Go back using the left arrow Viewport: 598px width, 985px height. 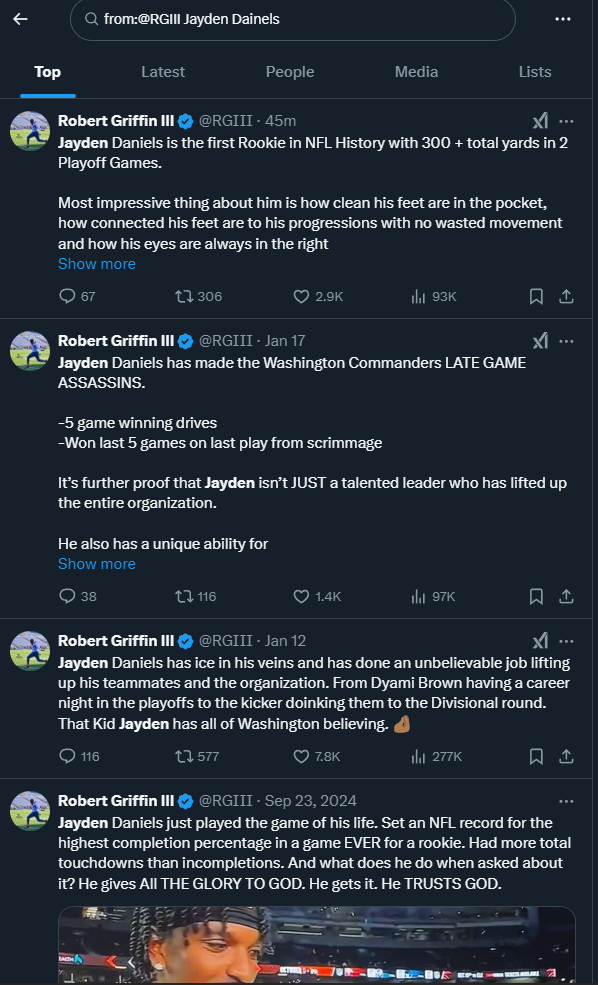tap(21, 19)
